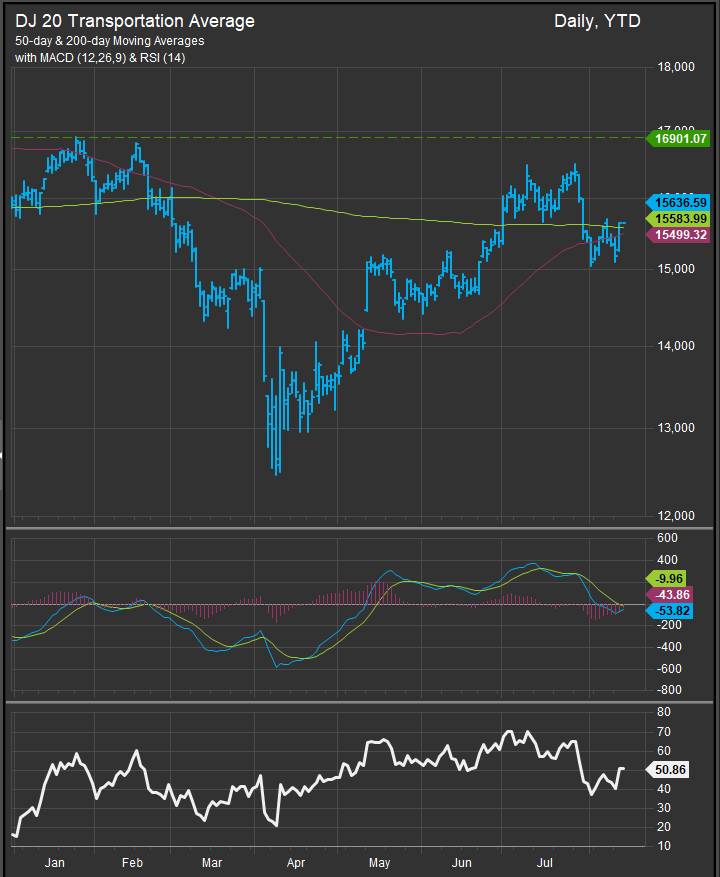Select the 15583.99 200-day average tag
The image size is (720, 877).
tap(681, 218)
